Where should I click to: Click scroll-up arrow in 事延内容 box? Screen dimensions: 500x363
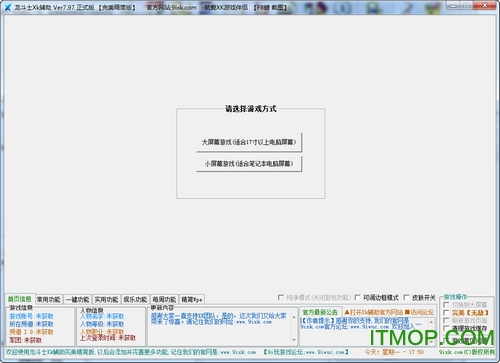294,317
